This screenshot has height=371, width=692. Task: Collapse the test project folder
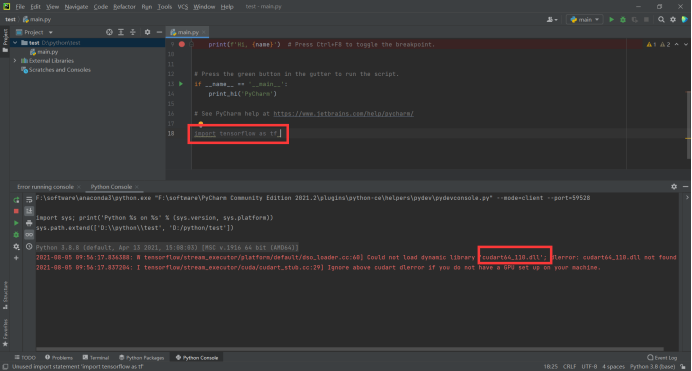click(15, 43)
